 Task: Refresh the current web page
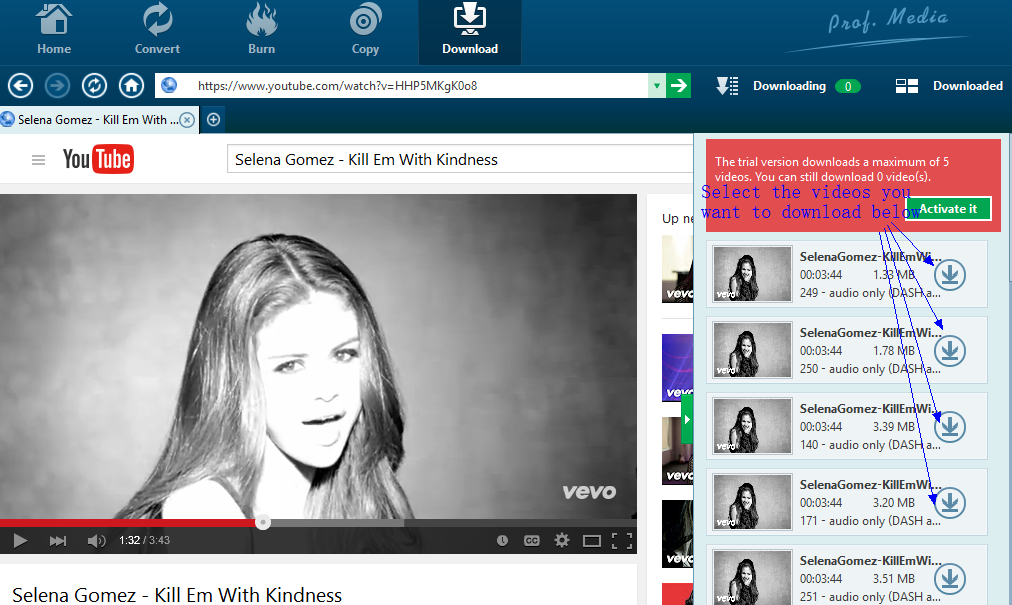[94, 85]
